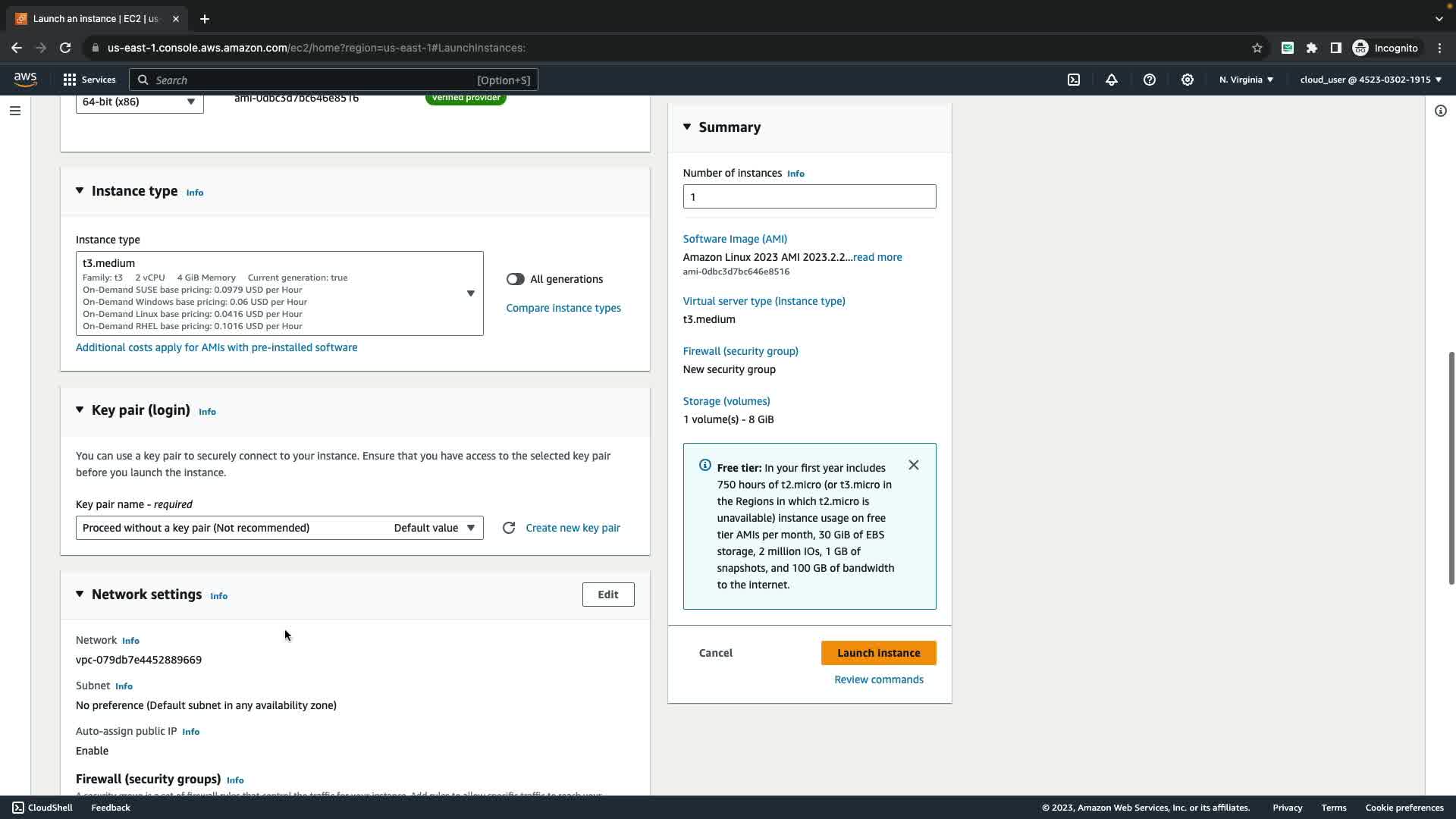Click the Compare instance types link
This screenshot has height=819, width=1456.
(x=563, y=308)
